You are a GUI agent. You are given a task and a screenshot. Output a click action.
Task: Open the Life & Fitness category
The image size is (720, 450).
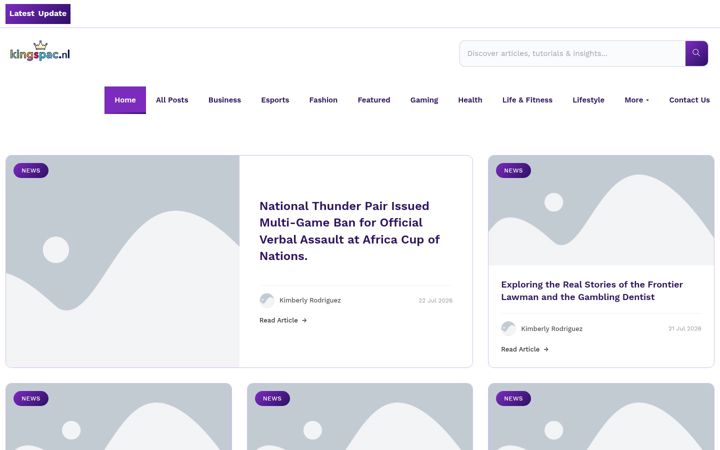527,100
